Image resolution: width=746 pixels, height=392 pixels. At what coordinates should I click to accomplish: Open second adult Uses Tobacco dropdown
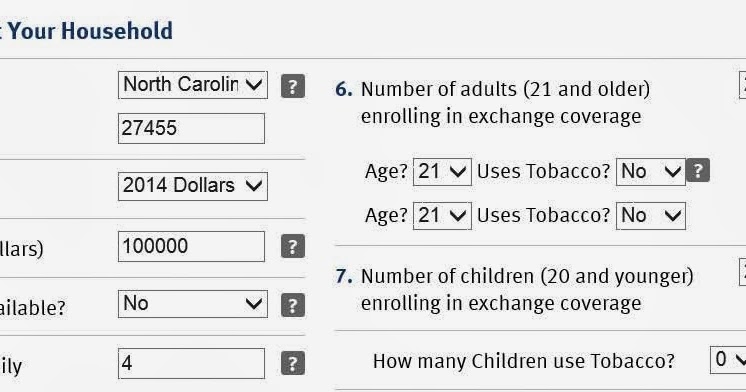(x=650, y=216)
